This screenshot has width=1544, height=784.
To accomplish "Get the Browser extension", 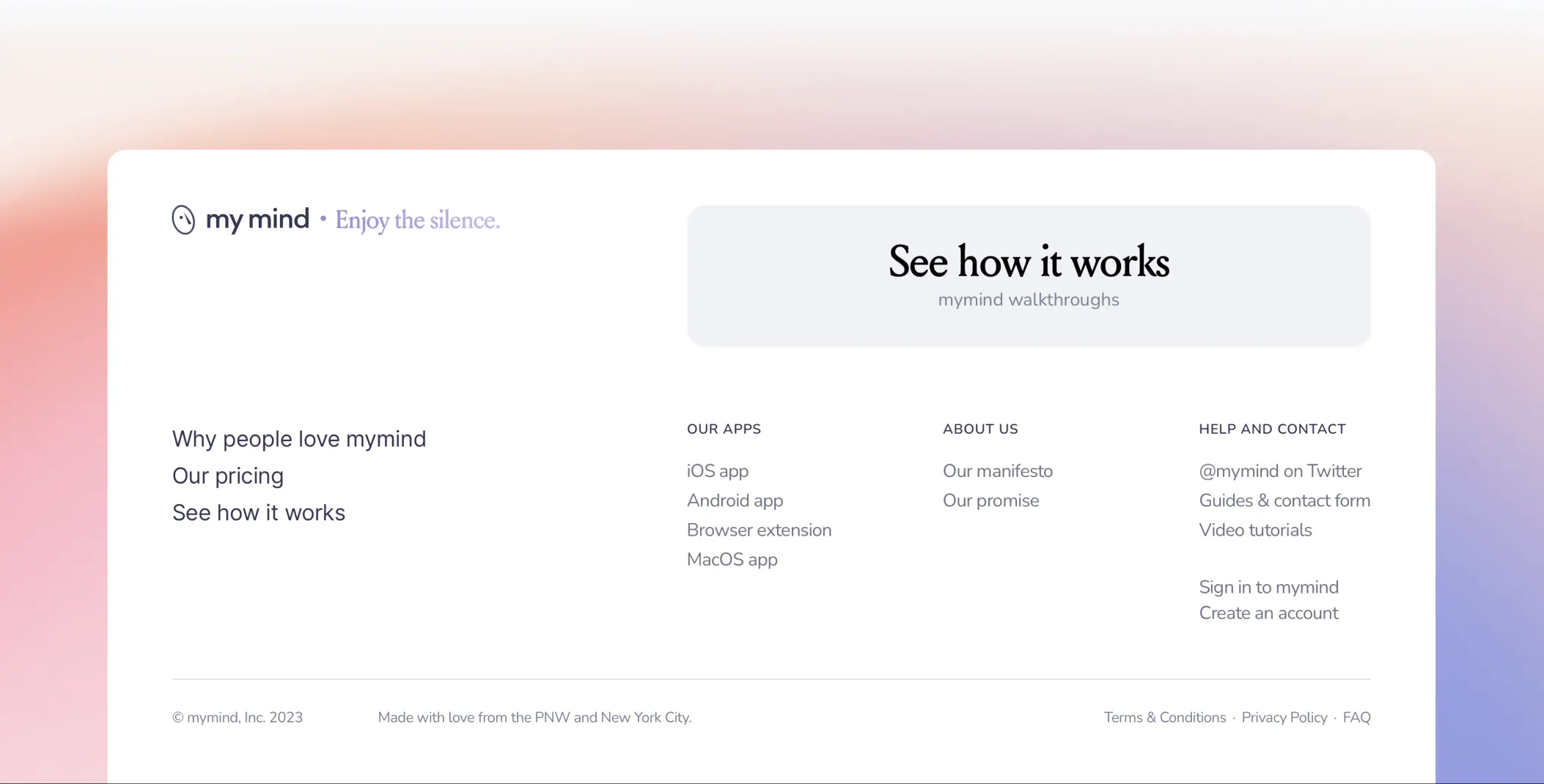I will click(759, 530).
